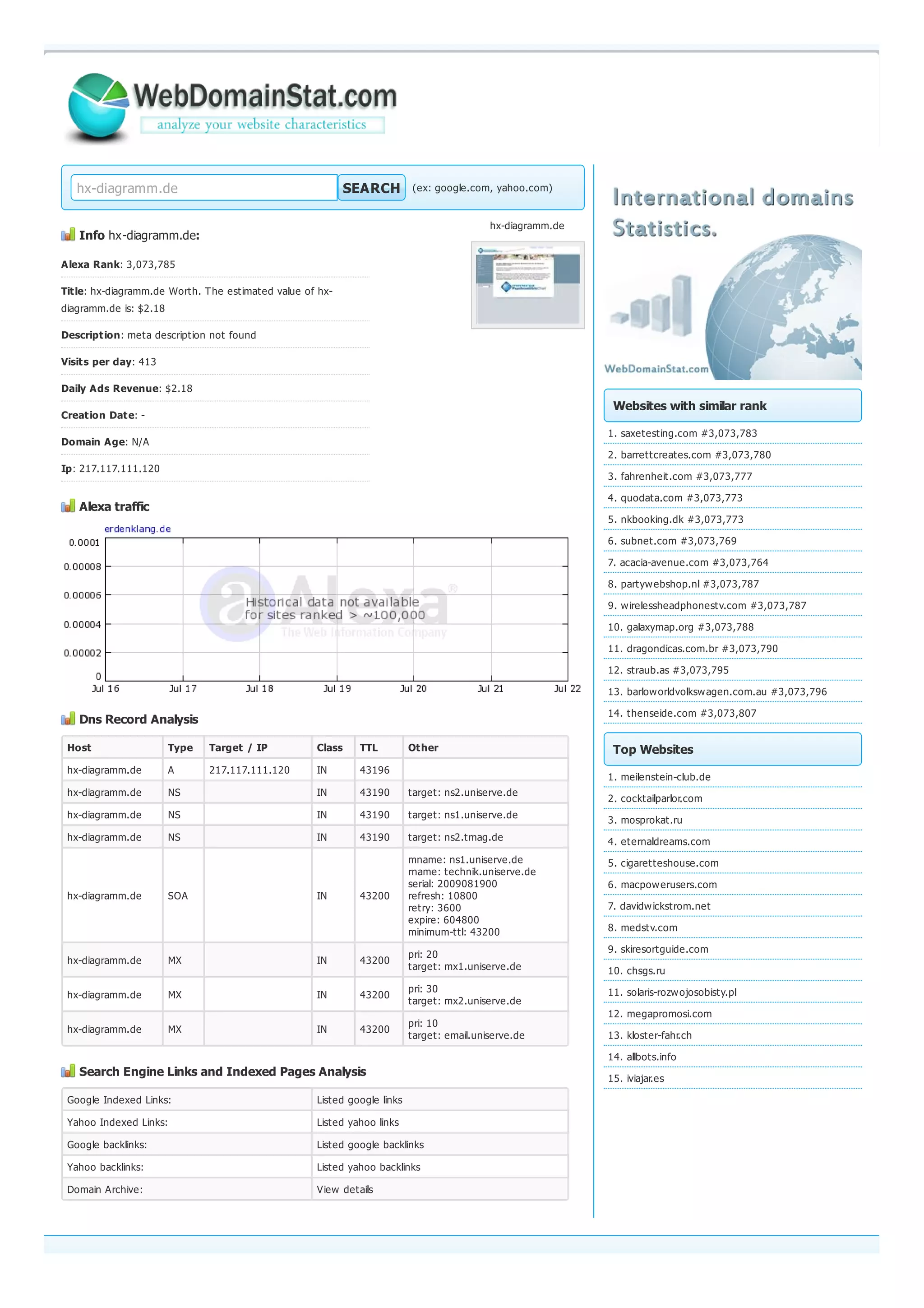Click the domain search input field
Image resolution: width=924 pixels, height=1308 pixels.
[x=204, y=187]
